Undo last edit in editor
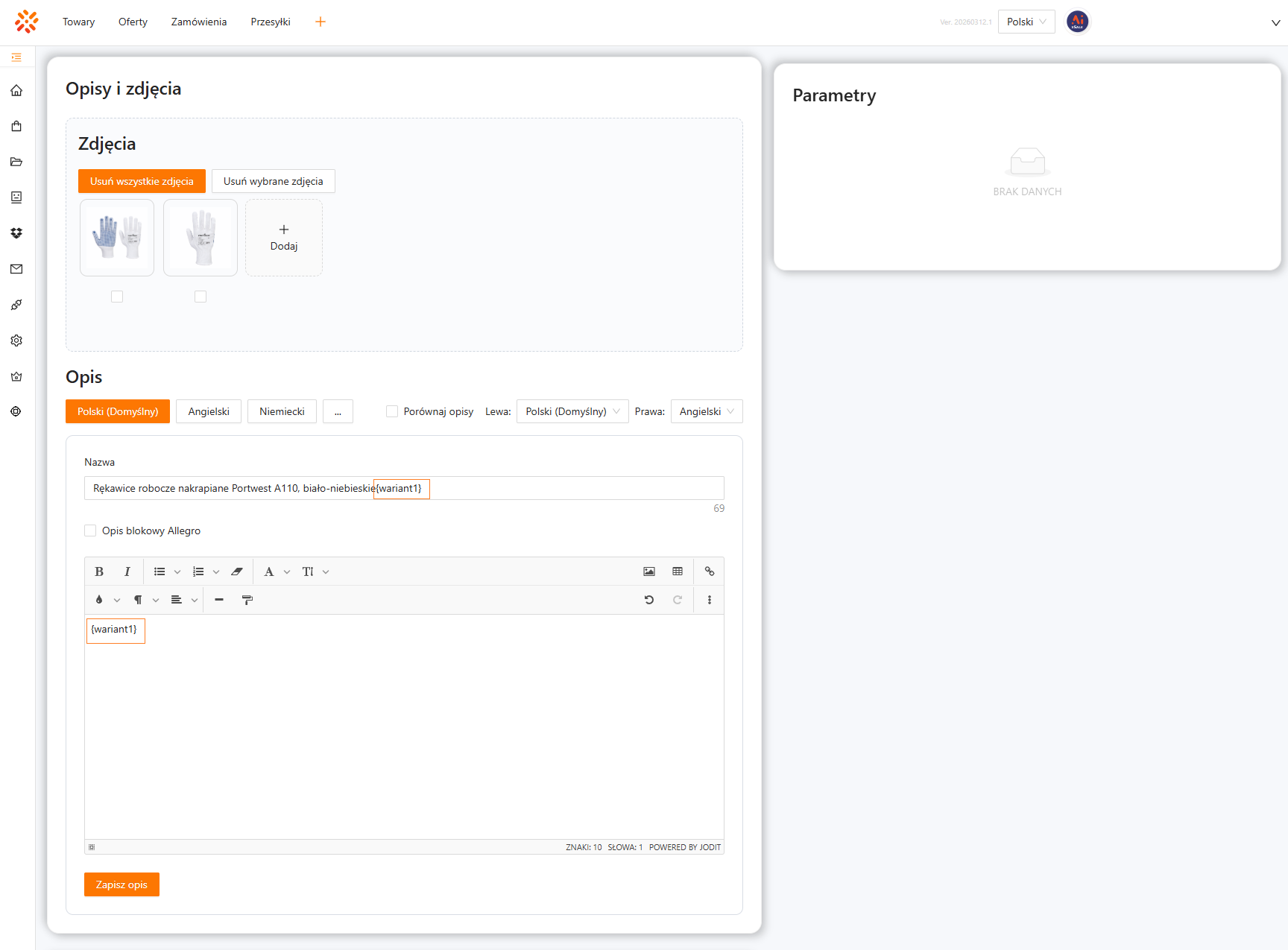Viewport: 1288px width, 950px height. (x=649, y=600)
